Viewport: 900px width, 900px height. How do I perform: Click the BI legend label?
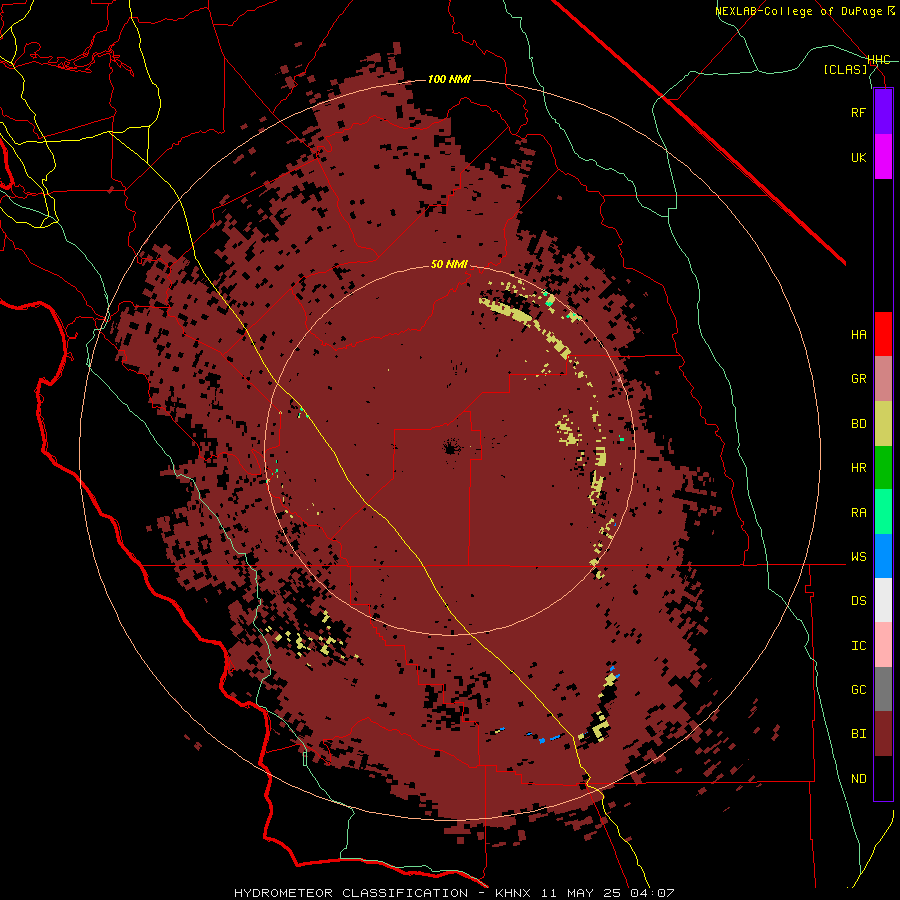pyautogui.click(x=859, y=734)
